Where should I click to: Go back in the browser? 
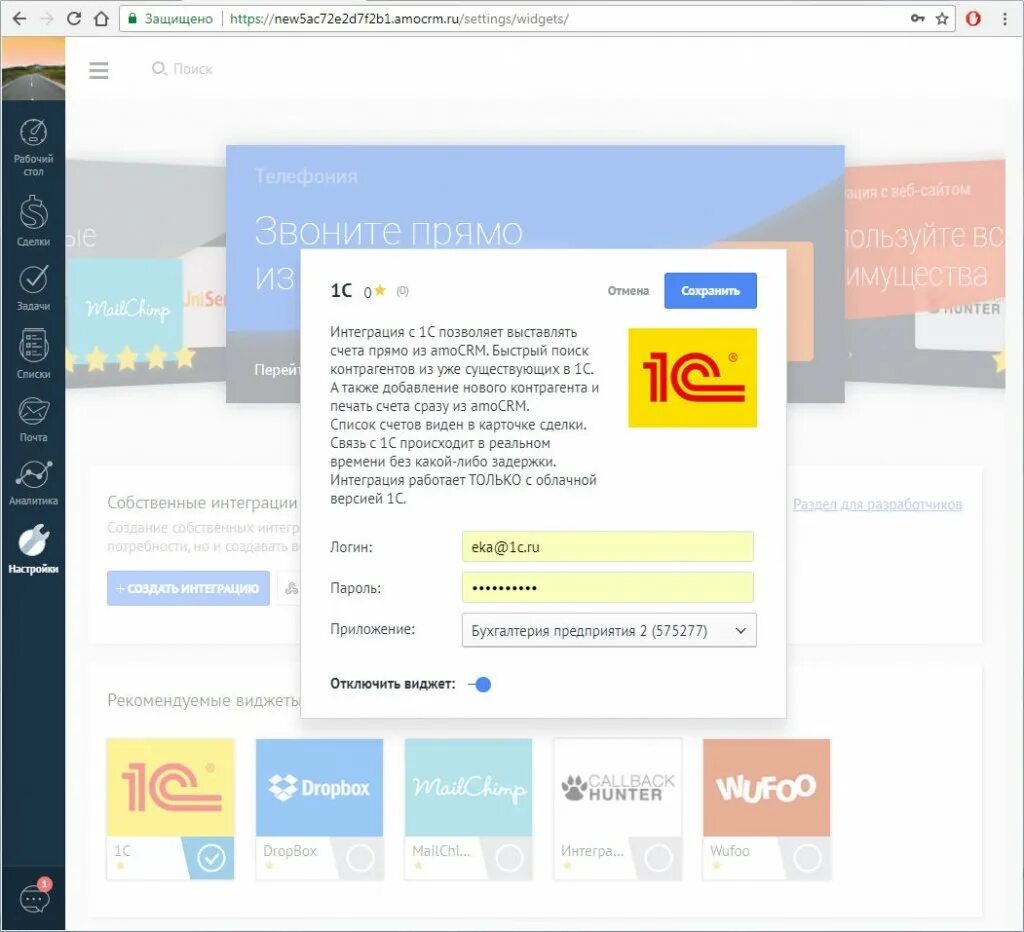20,18
